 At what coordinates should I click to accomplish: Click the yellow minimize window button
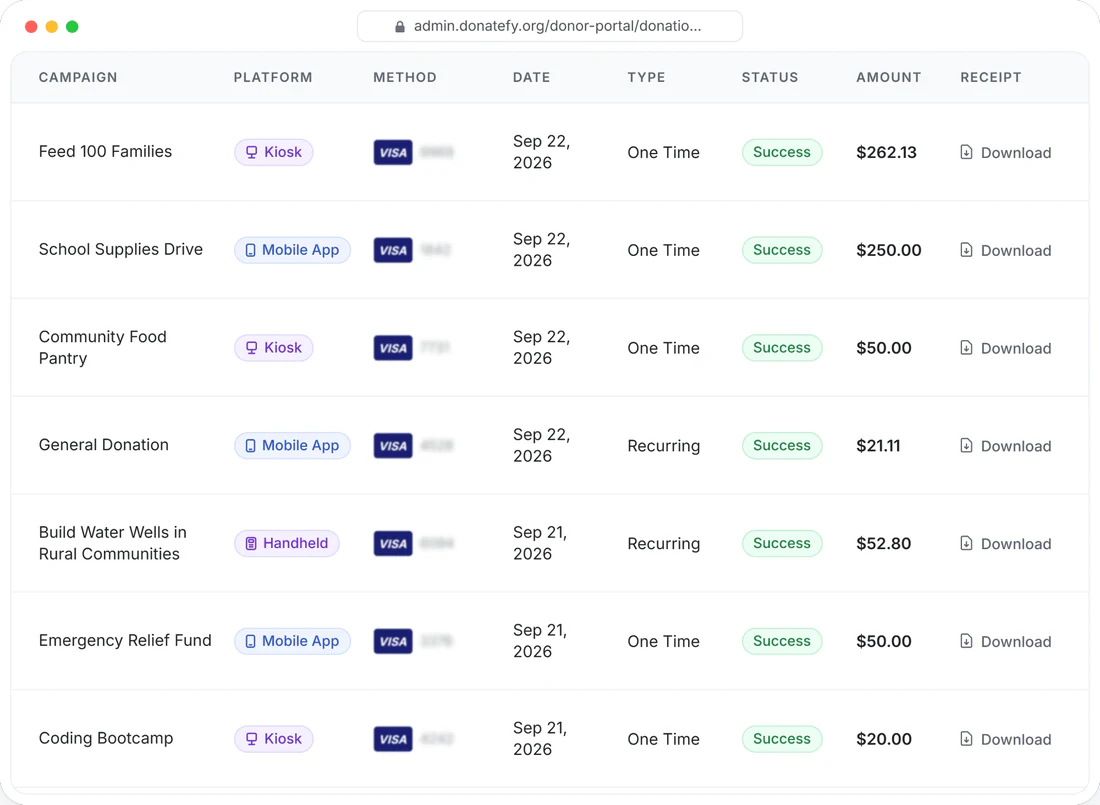[51, 27]
